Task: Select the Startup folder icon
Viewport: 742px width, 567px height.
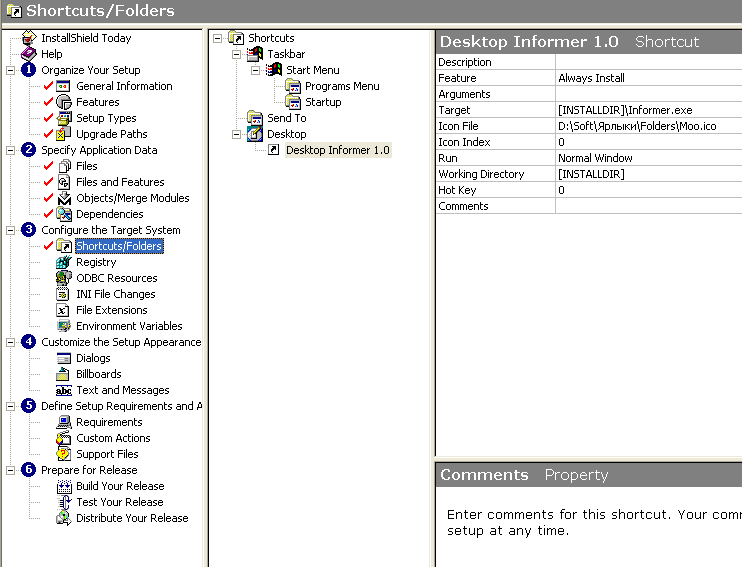Action: click(293, 102)
